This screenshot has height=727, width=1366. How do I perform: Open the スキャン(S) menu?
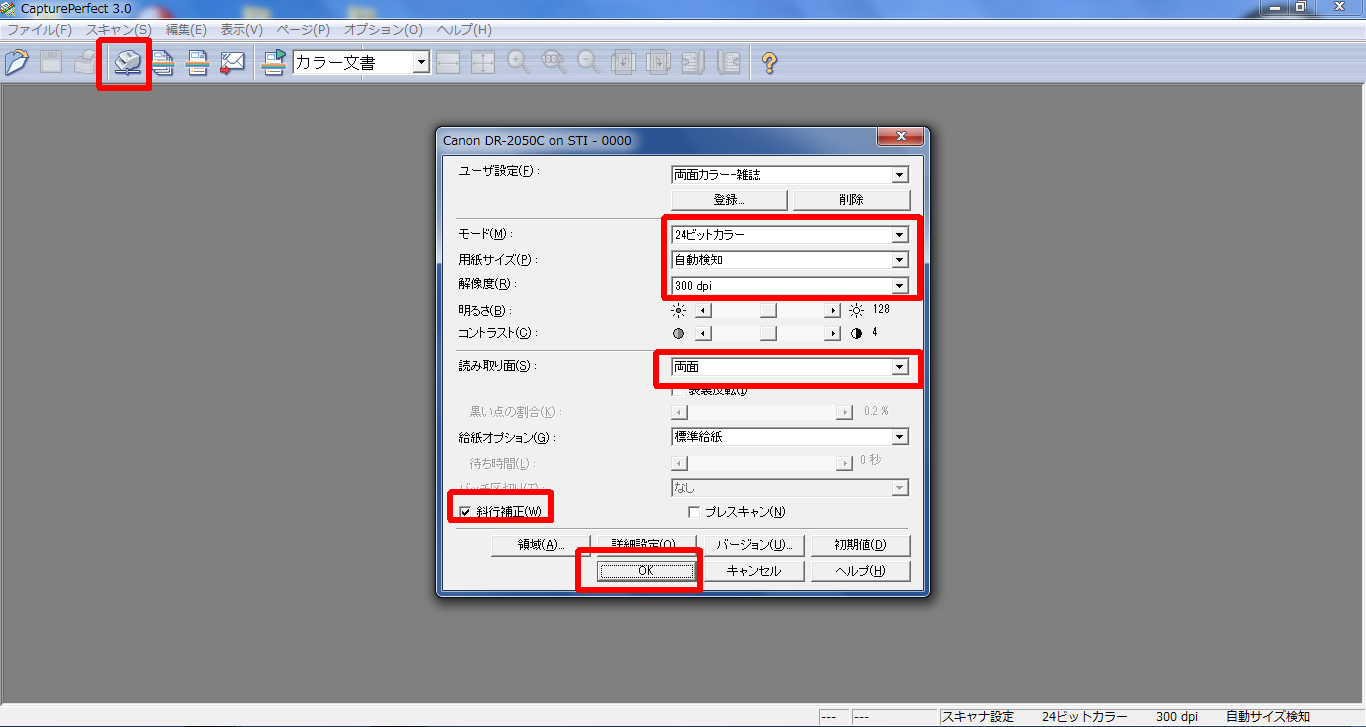118,30
